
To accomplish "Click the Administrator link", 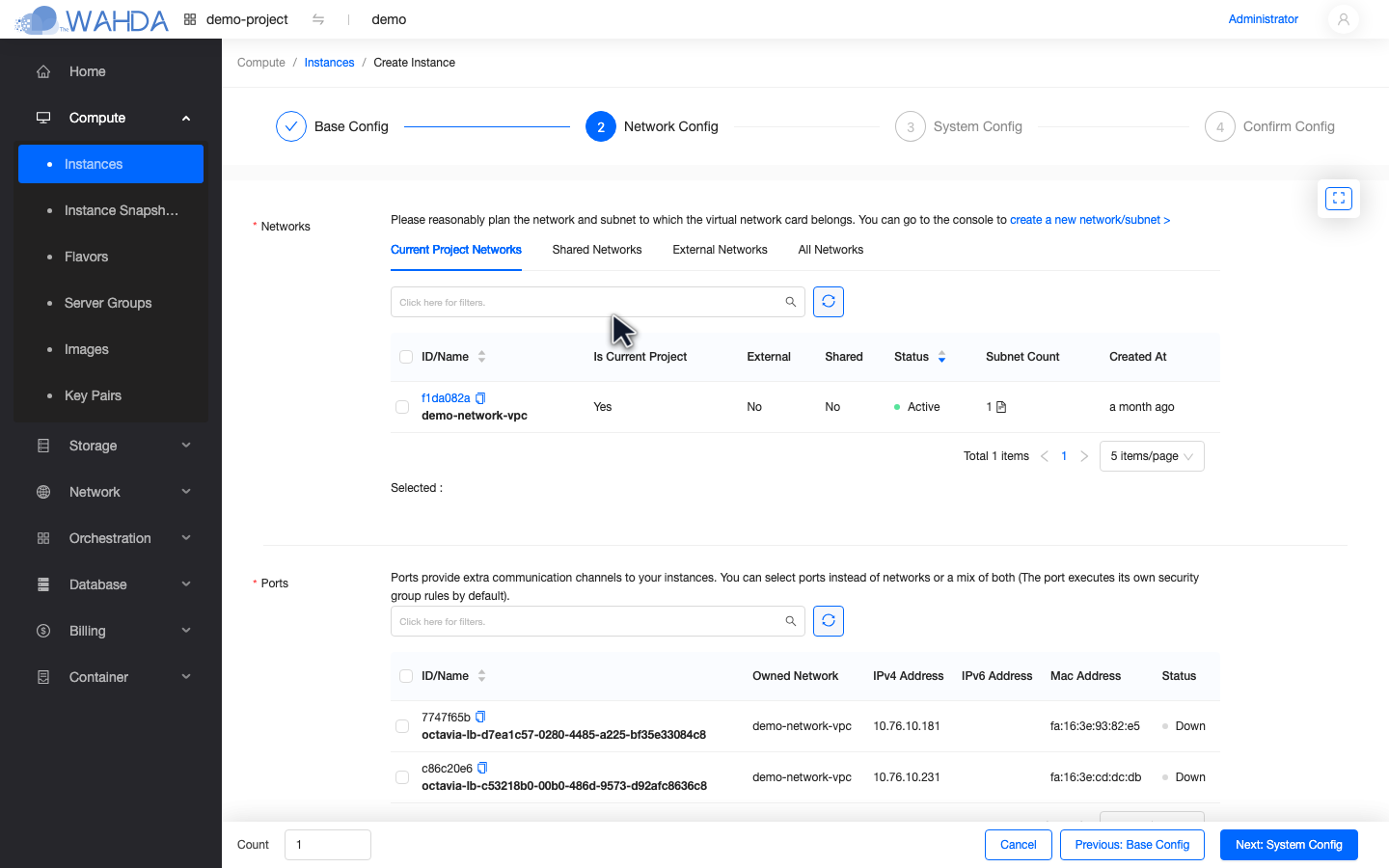I will click(1264, 19).
